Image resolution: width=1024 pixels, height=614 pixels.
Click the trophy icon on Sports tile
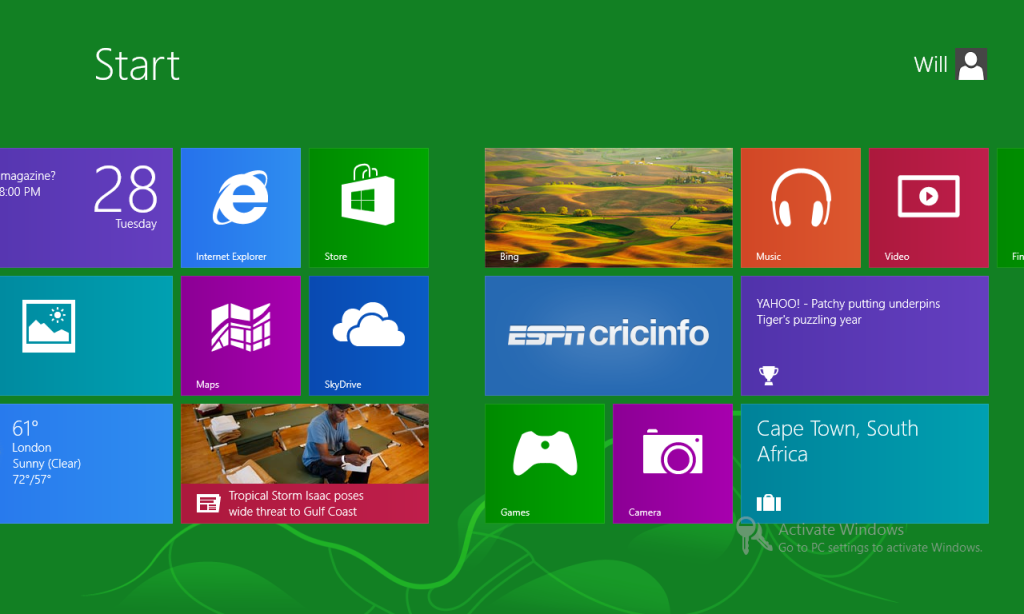pyautogui.click(x=769, y=375)
